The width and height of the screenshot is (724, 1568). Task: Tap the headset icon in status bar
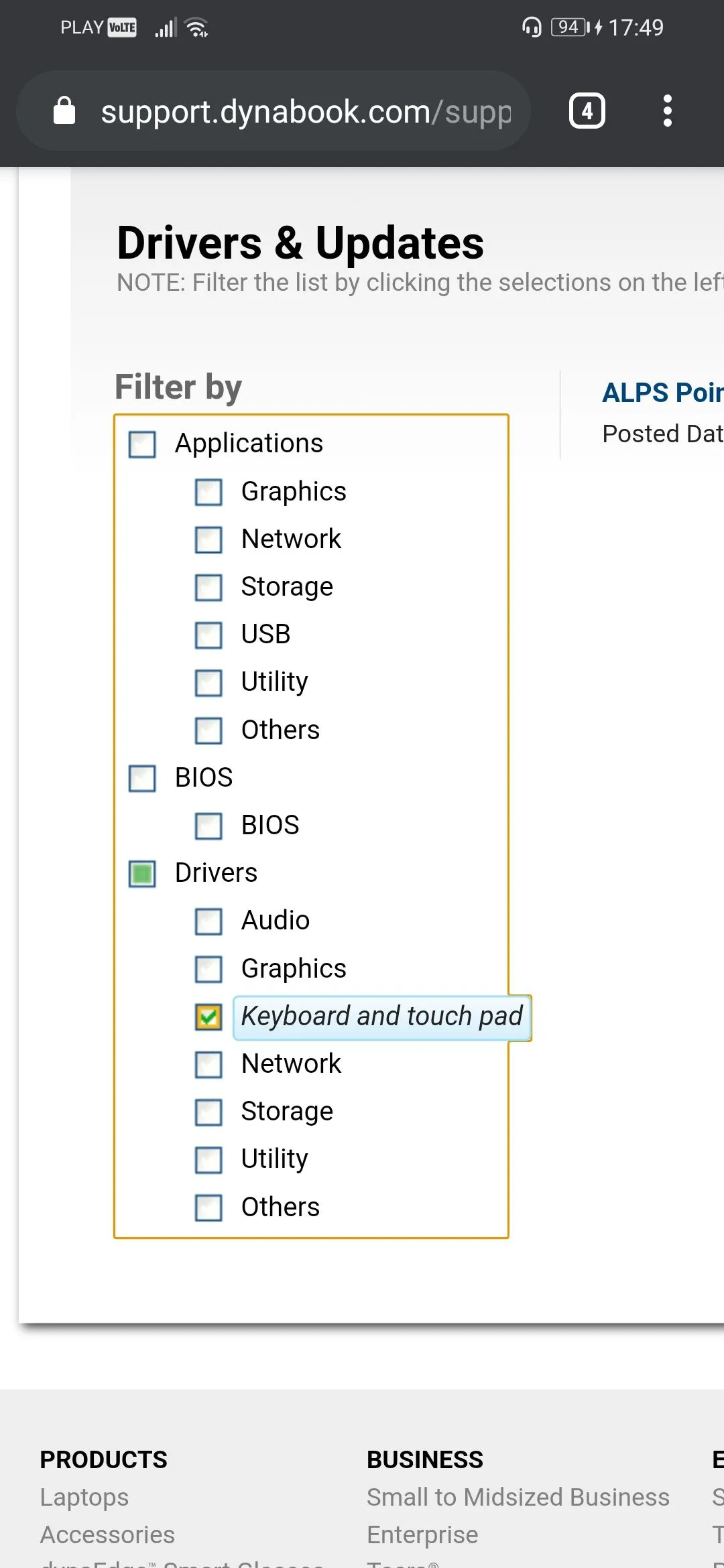tap(531, 27)
